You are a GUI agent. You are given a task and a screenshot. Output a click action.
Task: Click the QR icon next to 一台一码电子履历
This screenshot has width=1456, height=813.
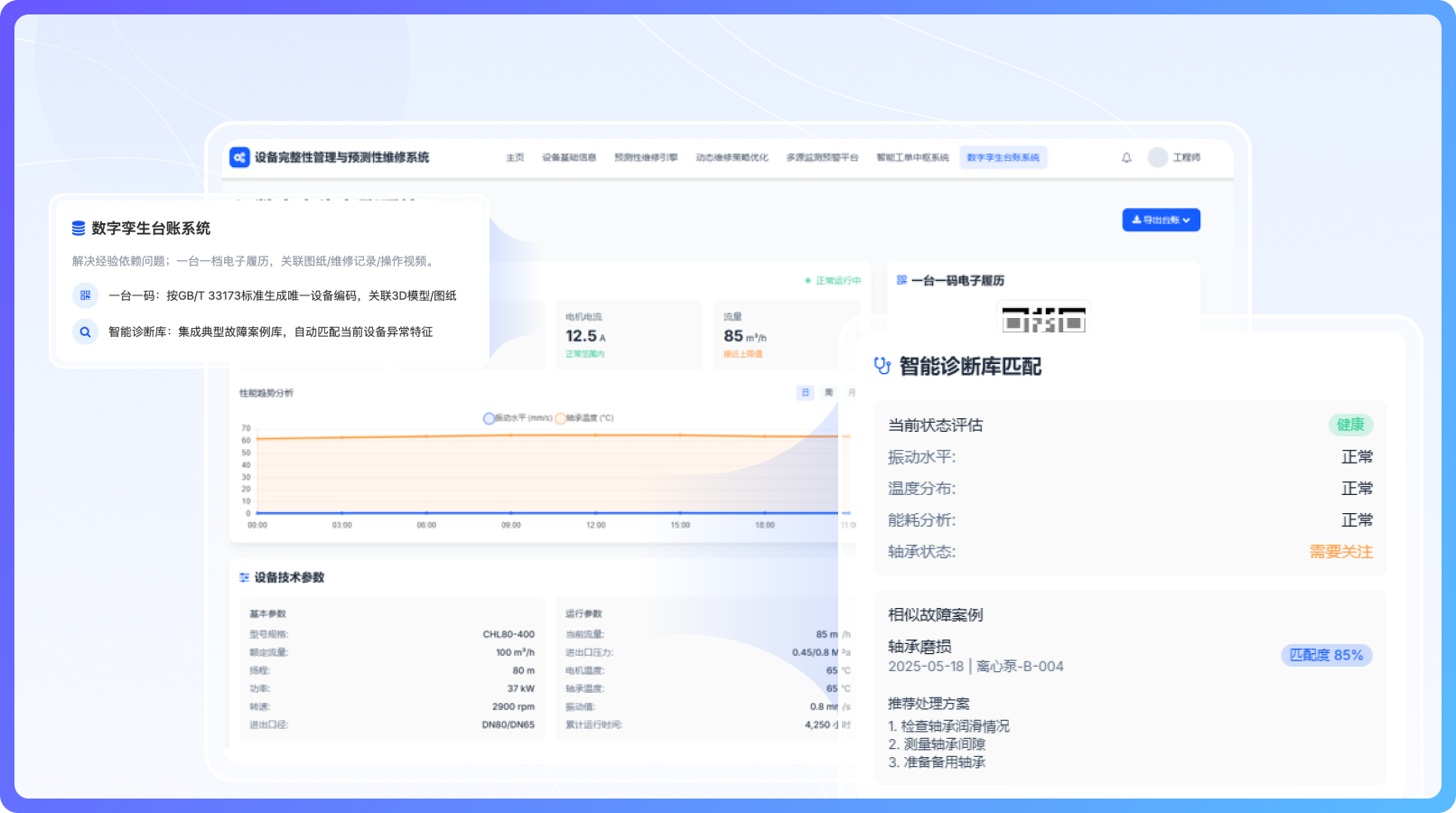(x=901, y=280)
